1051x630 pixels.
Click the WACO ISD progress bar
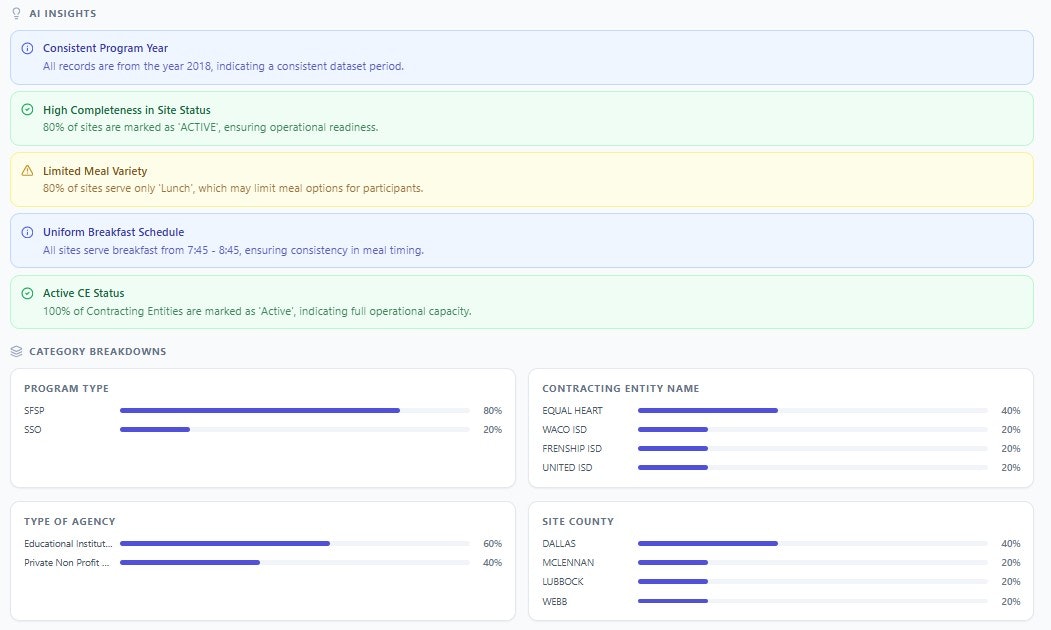click(x=813, y=430)
